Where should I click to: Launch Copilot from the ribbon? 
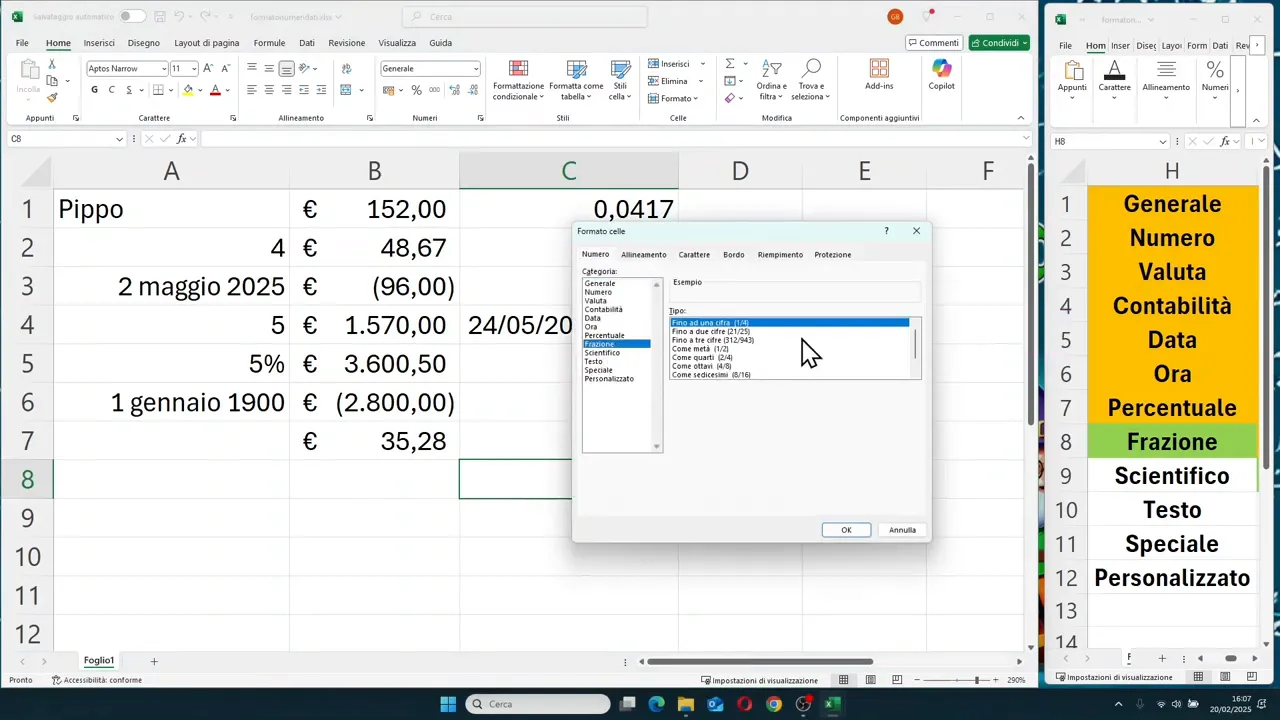click(941, 75)
